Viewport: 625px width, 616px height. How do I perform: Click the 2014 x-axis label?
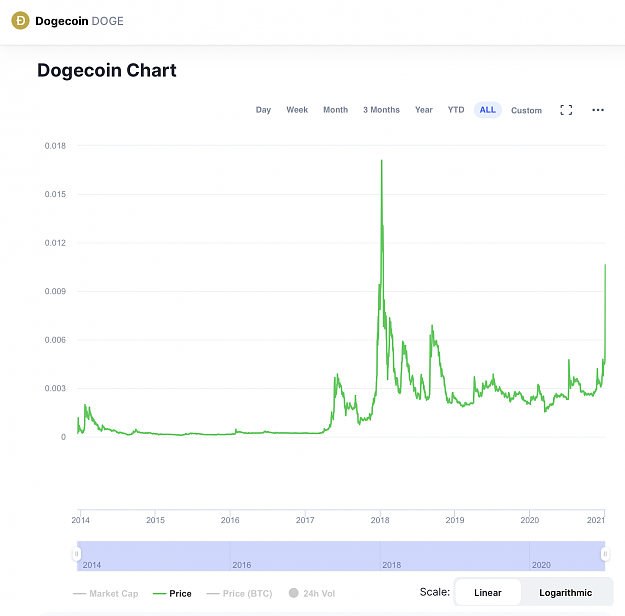(81, 520)
